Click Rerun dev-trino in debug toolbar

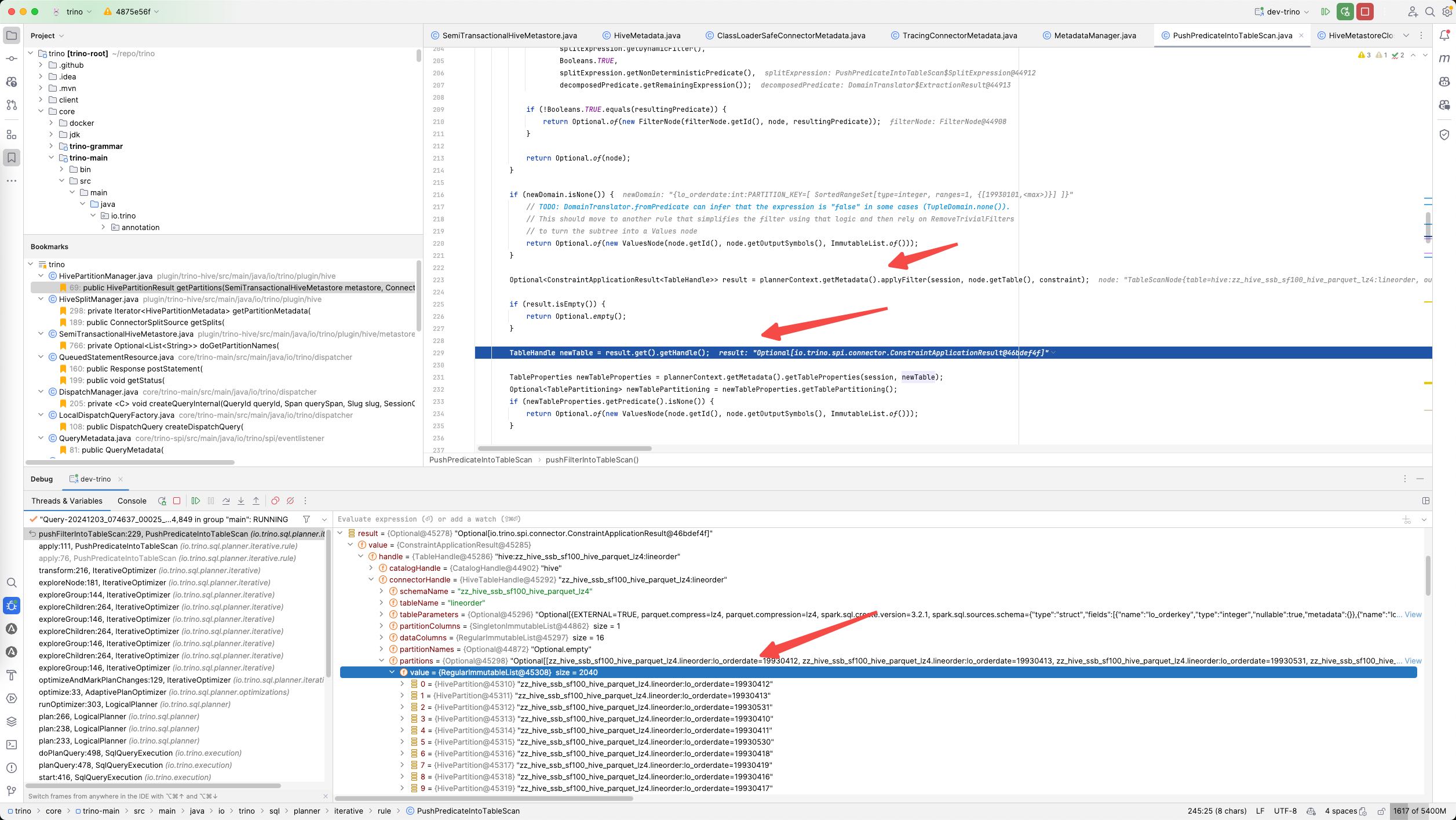(162, 501)
